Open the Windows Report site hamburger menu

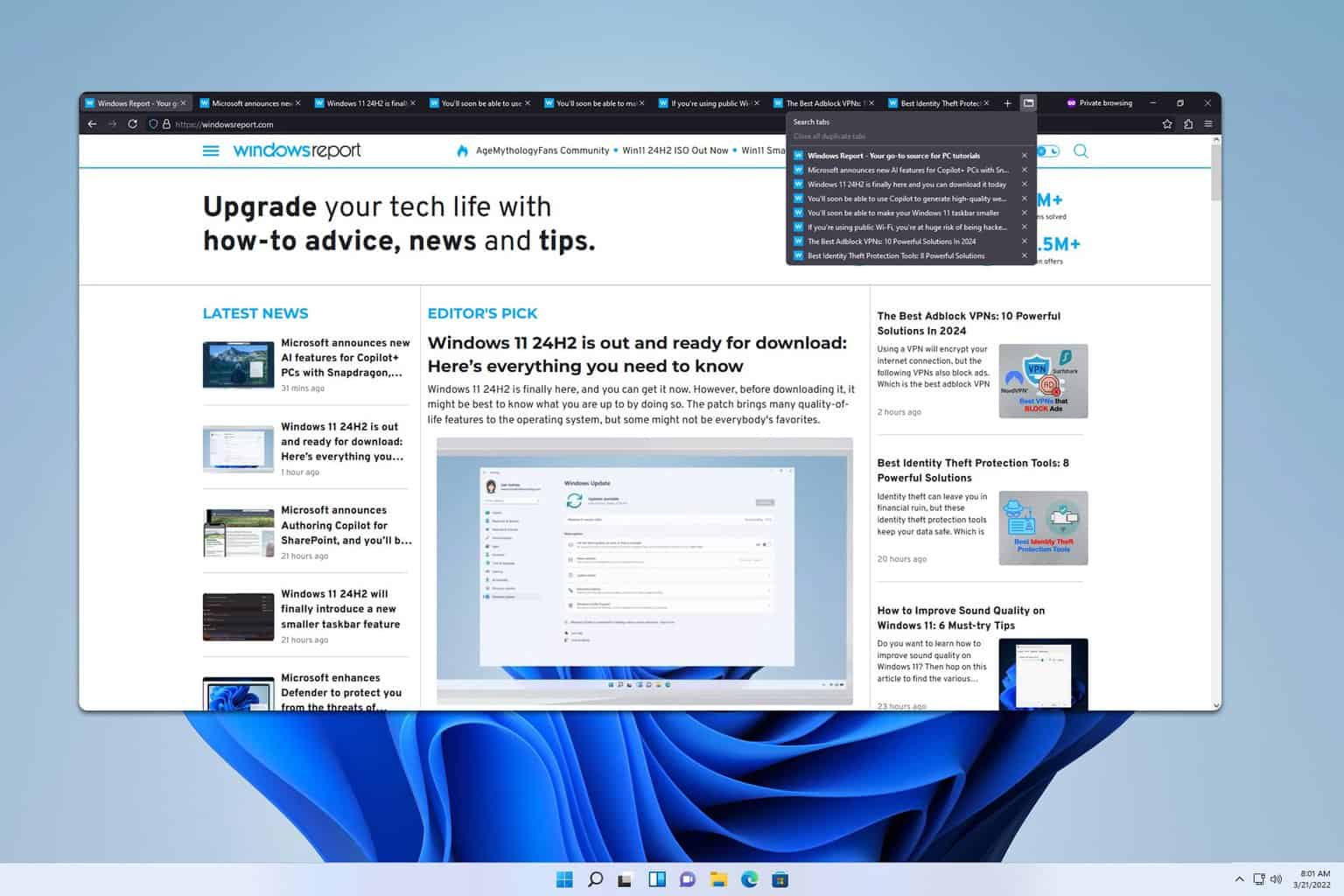coord(211,150)
